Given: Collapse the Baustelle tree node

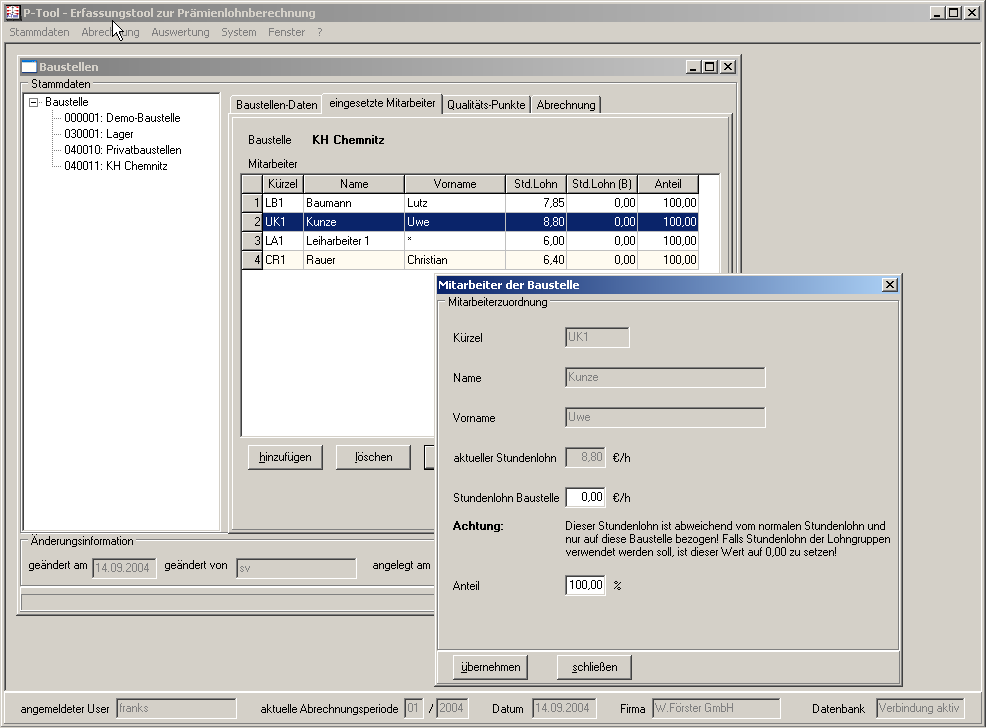Looking at the screenshot, I should tap(34, 102).
